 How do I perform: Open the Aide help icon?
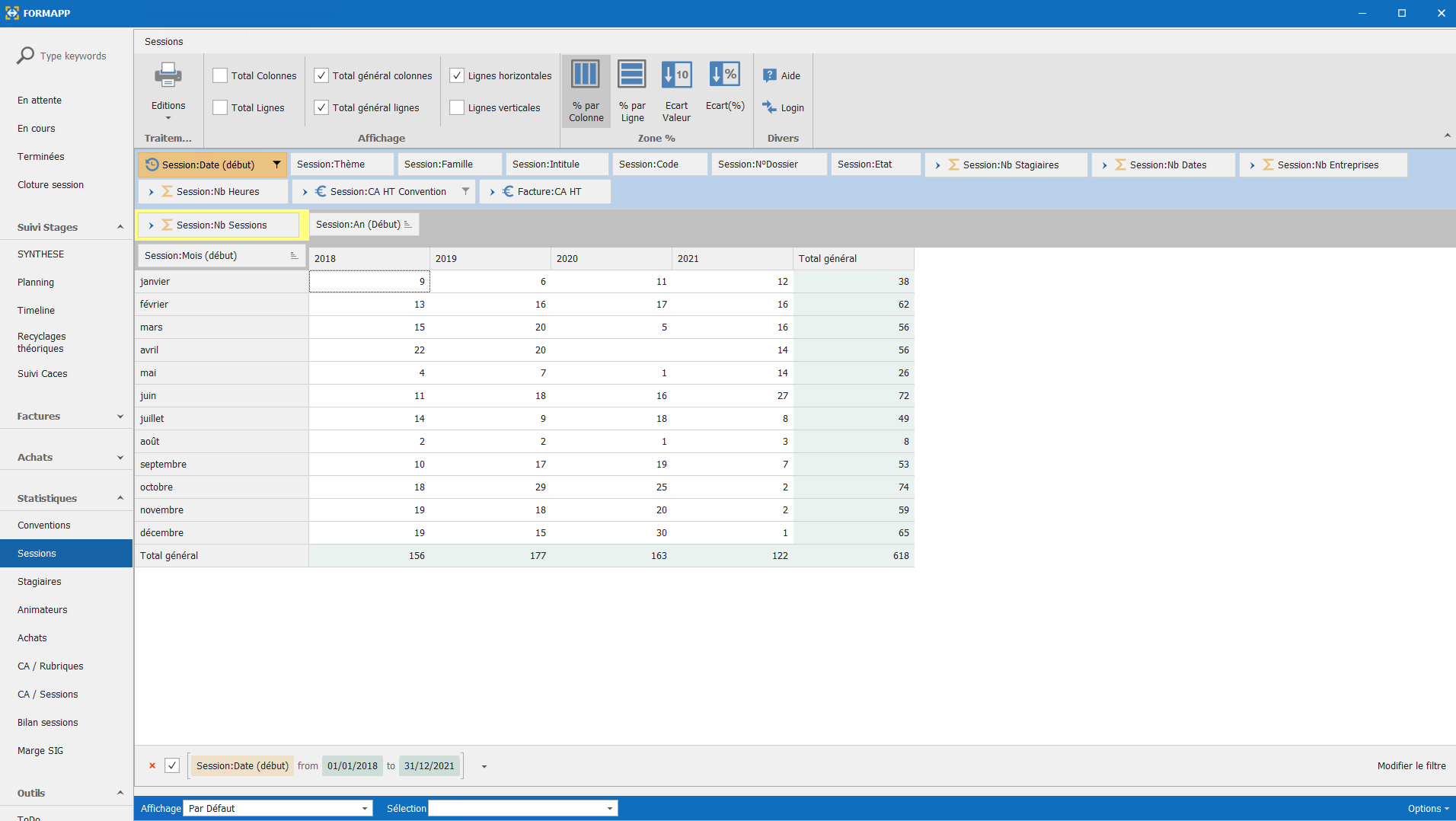[x=770, y=75]
